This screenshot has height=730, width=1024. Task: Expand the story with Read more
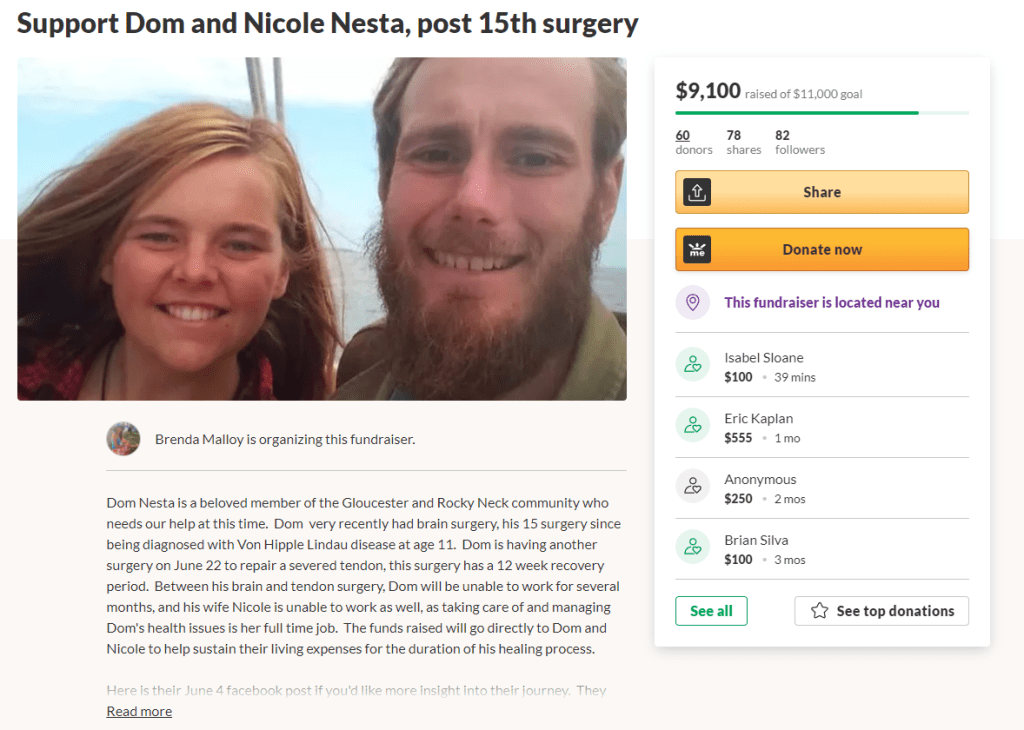coord(139,711)
